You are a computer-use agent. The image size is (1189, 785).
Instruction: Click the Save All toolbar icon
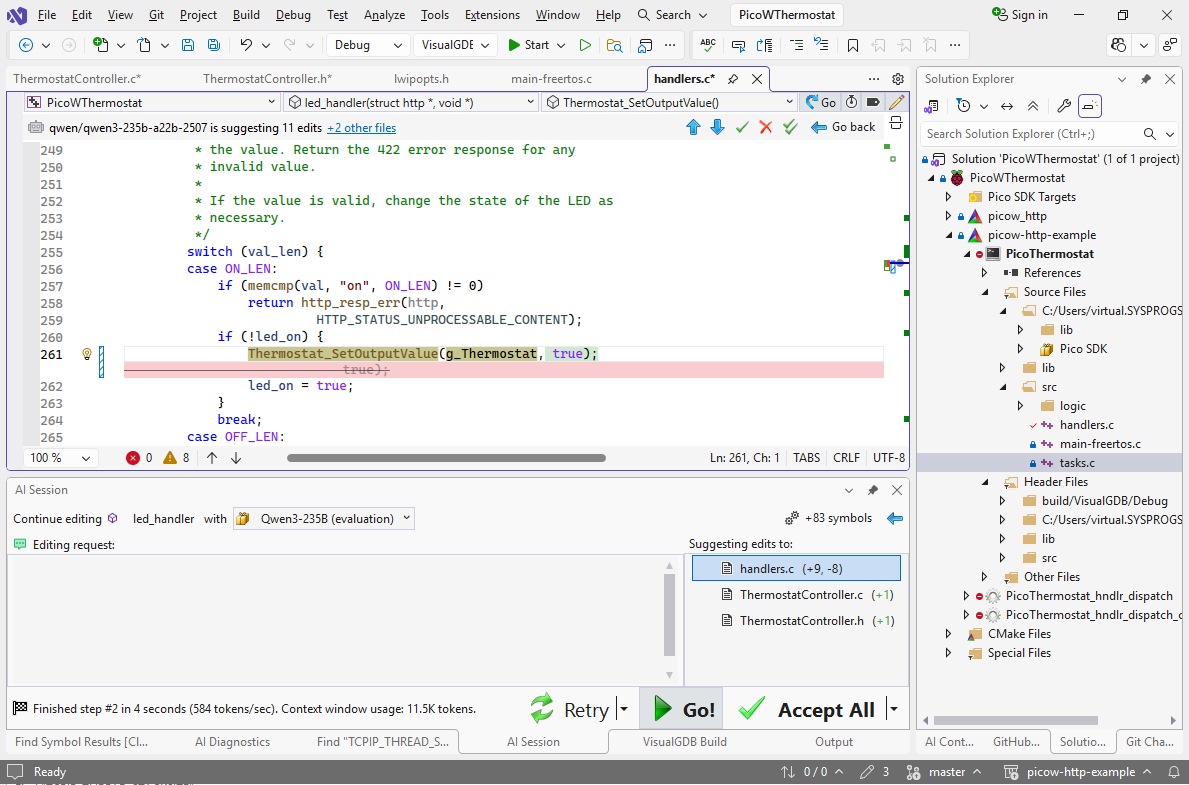tap(213, 45)
